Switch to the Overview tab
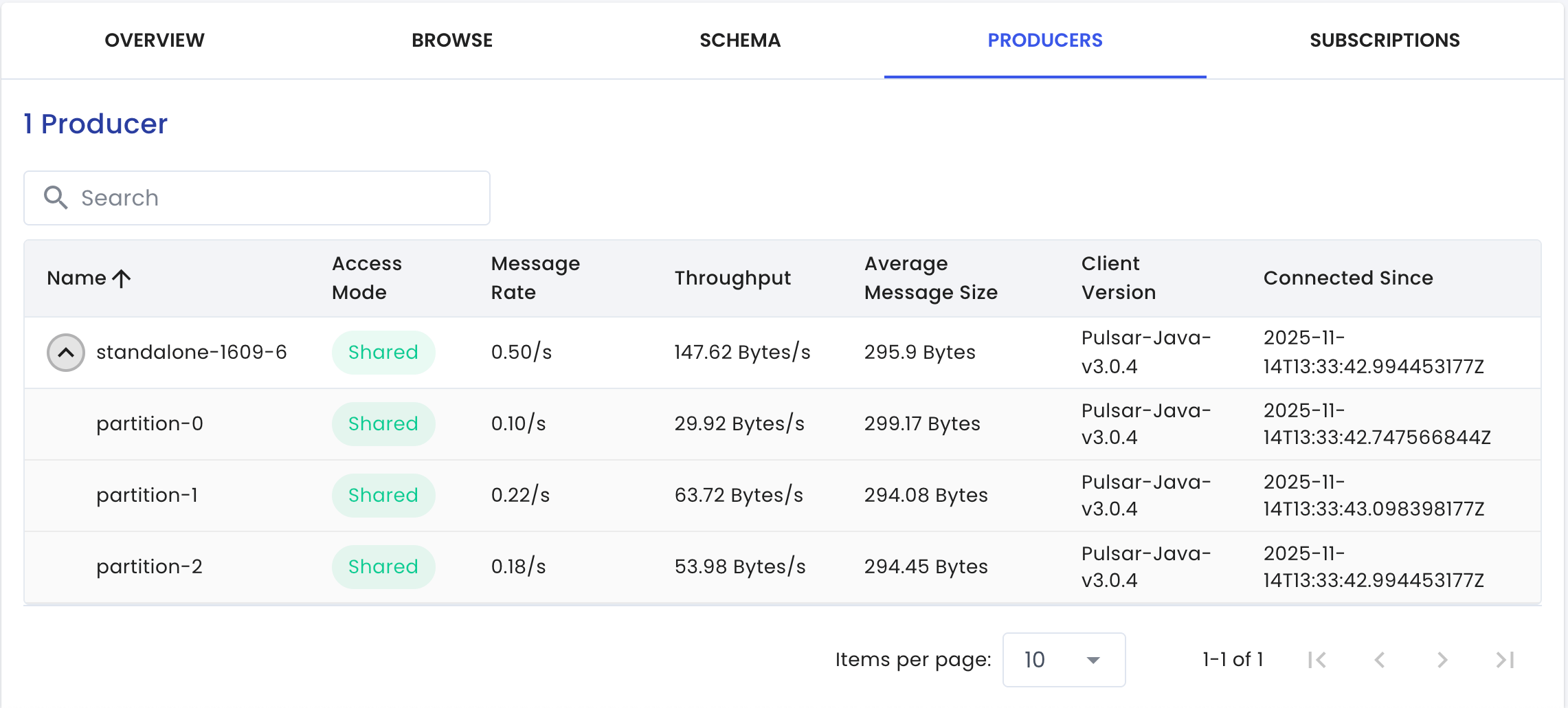The height and width of the screenshot is (708, 1568). click(155, 41)
